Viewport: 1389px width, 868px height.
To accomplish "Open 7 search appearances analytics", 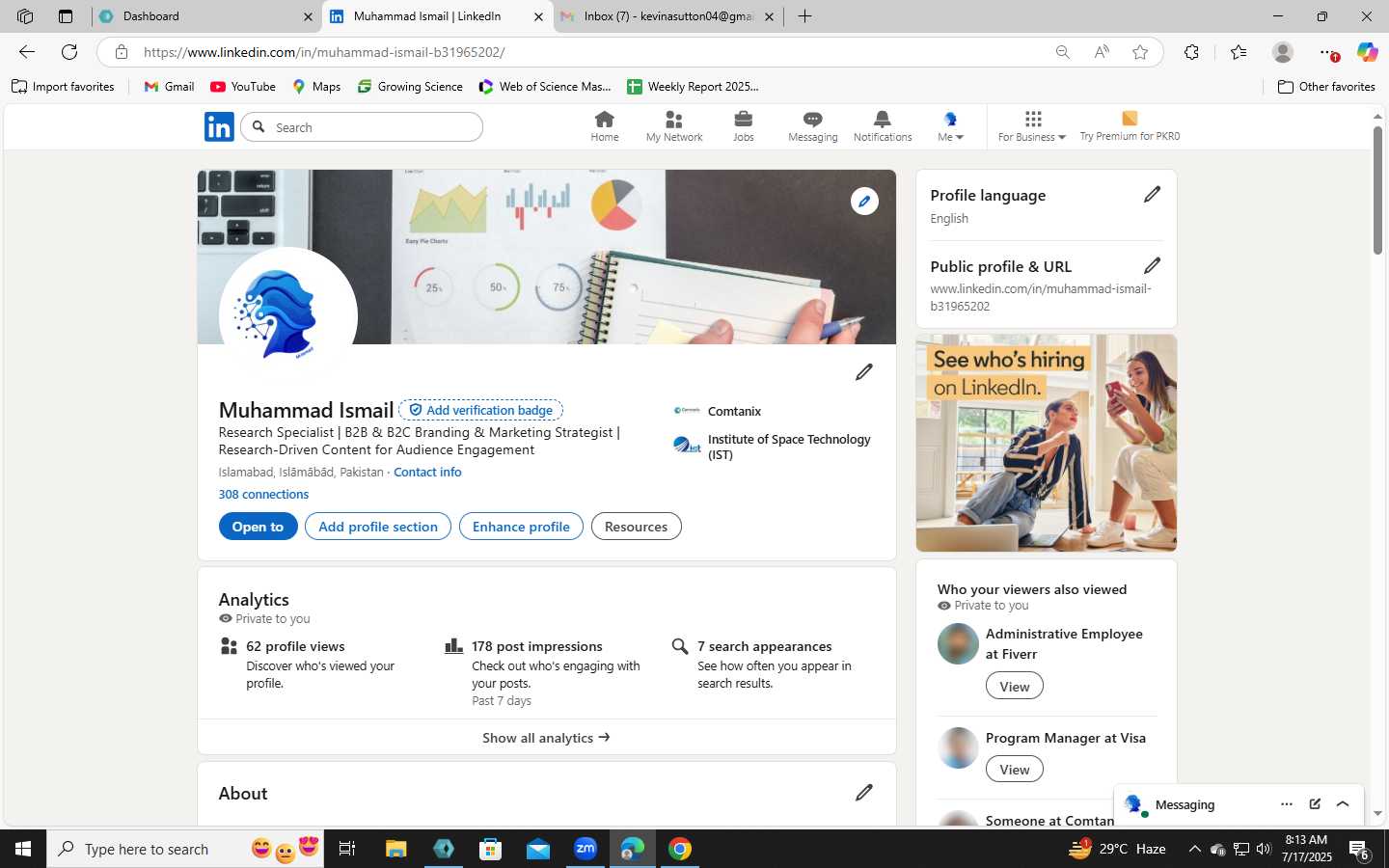I will pyautogui.click(x=765, y=646).
